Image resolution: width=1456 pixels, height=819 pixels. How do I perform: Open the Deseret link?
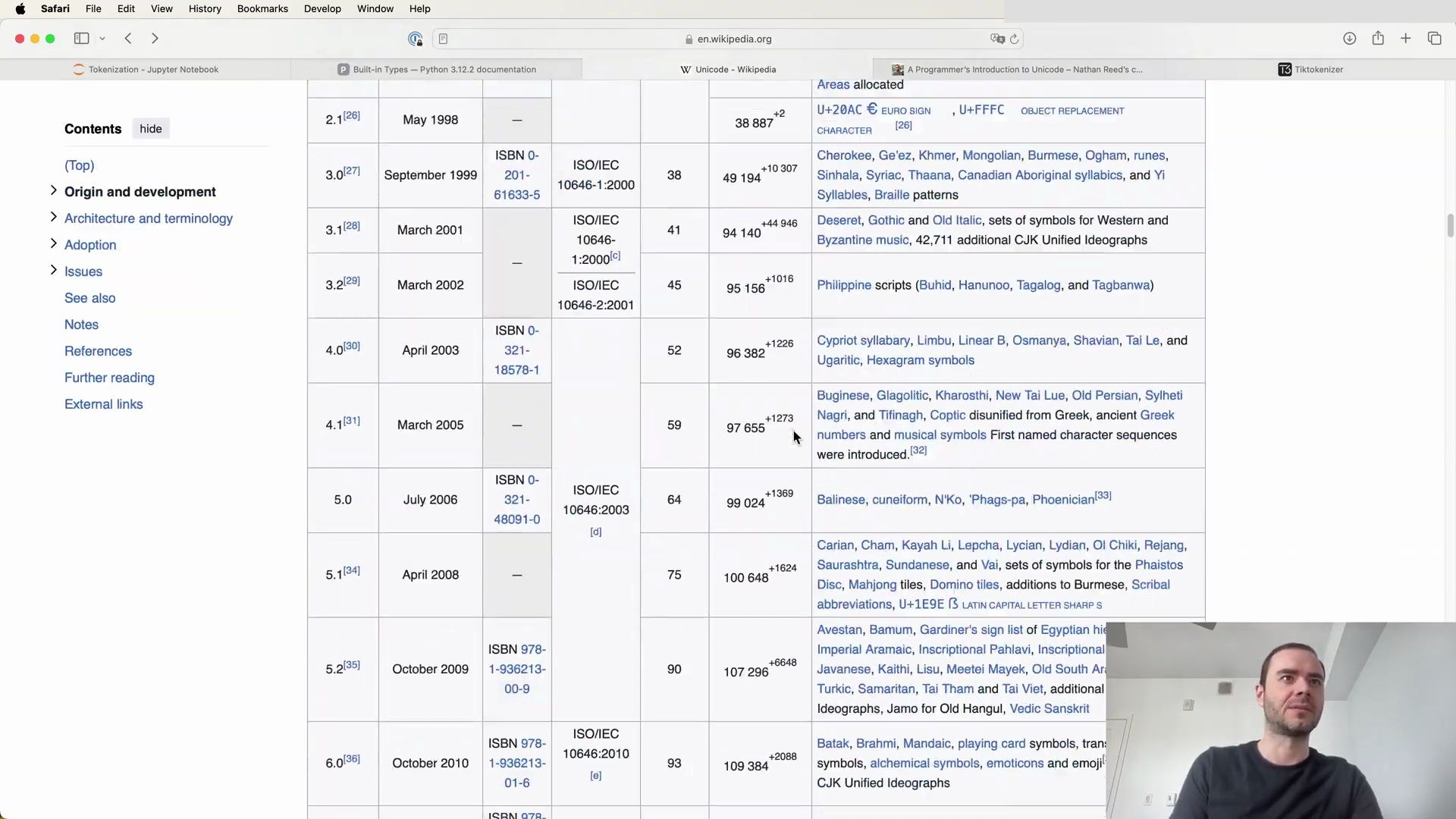pyautogui.click(x=839, y=220)
